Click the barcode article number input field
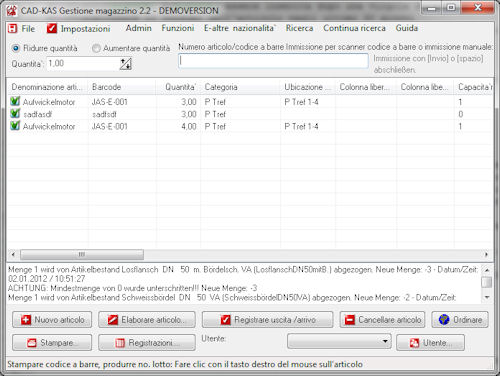Viewport: 500px width, 376px height. click(273, 61)
